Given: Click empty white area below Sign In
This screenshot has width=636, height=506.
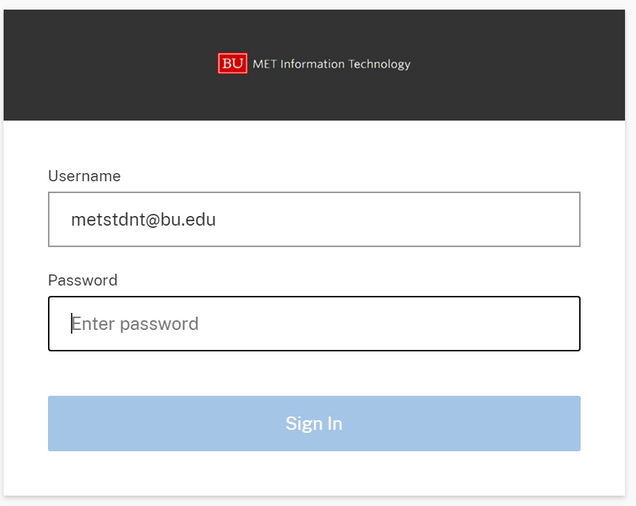Looking at the screenshot, I should click(314, 474).
